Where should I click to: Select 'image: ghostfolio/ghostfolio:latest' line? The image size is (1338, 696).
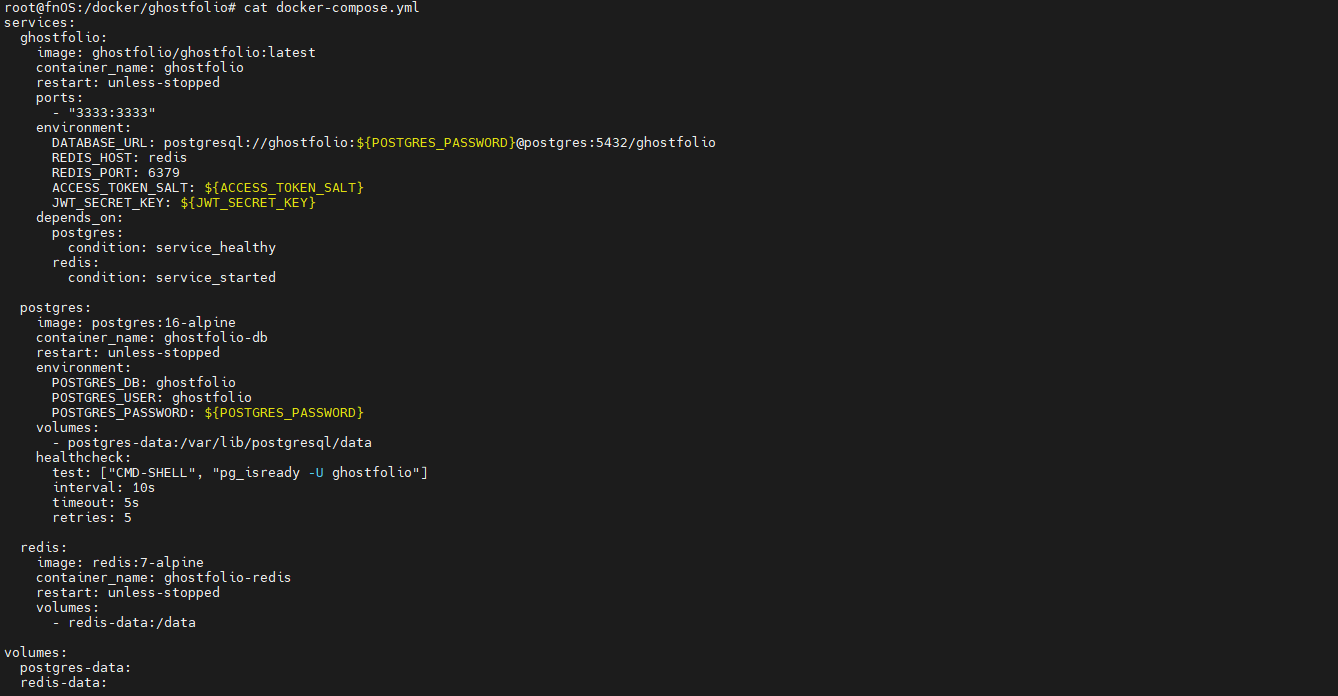pos(176,53)
